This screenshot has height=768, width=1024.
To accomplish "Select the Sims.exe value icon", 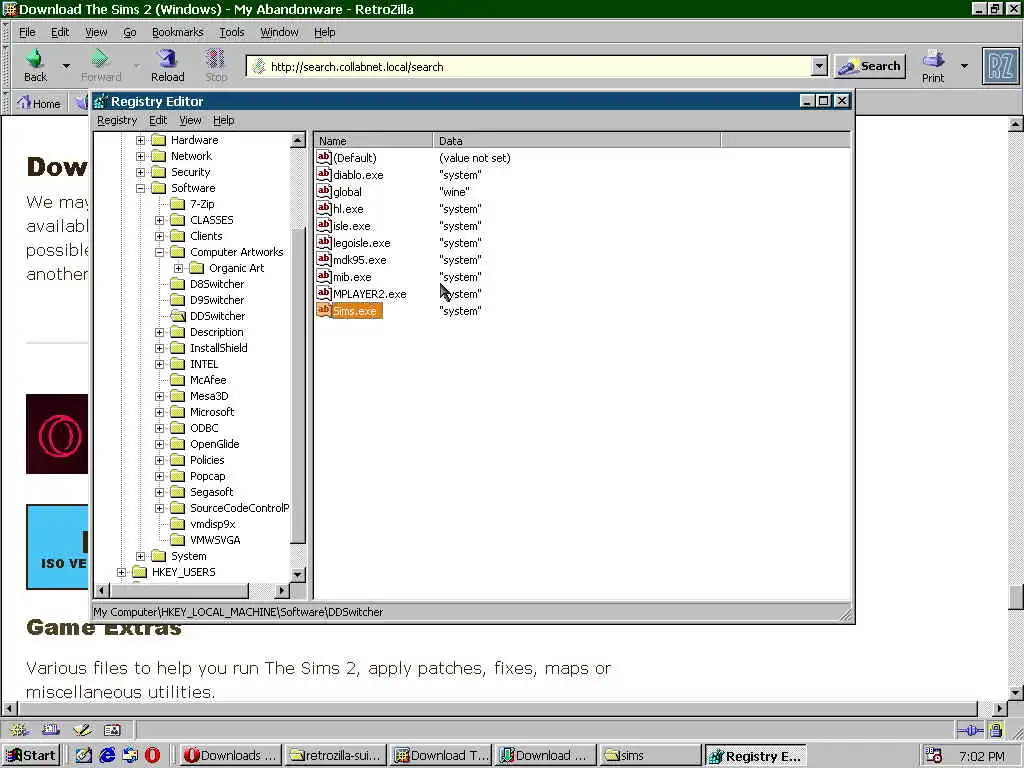I will (x=324, y=310).
